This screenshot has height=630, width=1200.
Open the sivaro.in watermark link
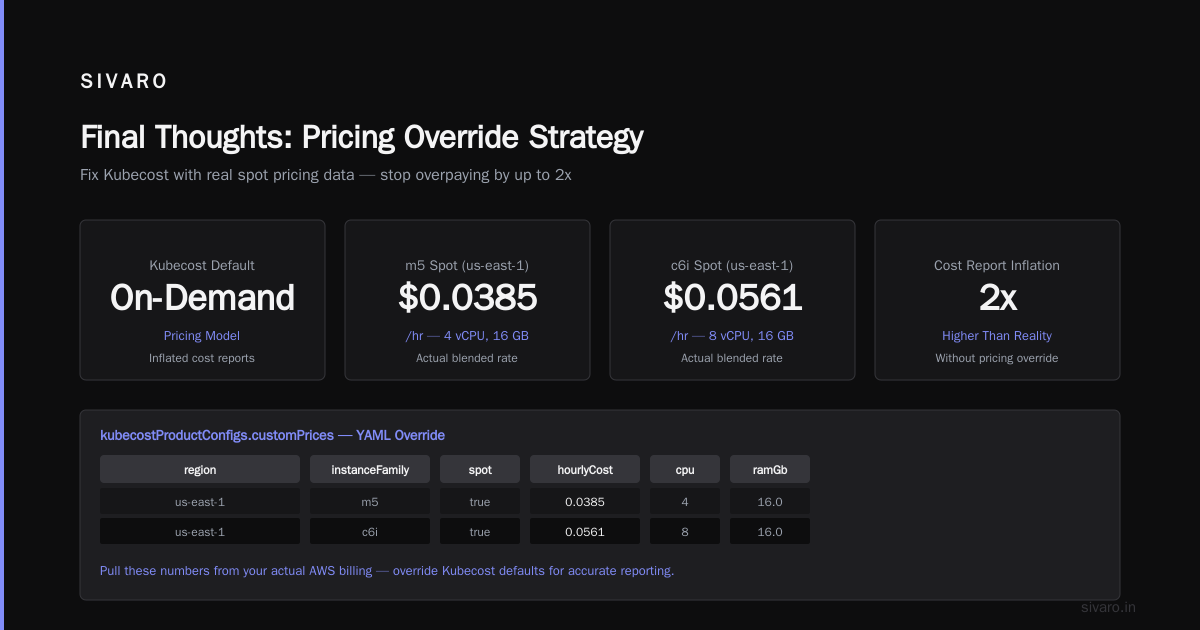point(1109,607)
